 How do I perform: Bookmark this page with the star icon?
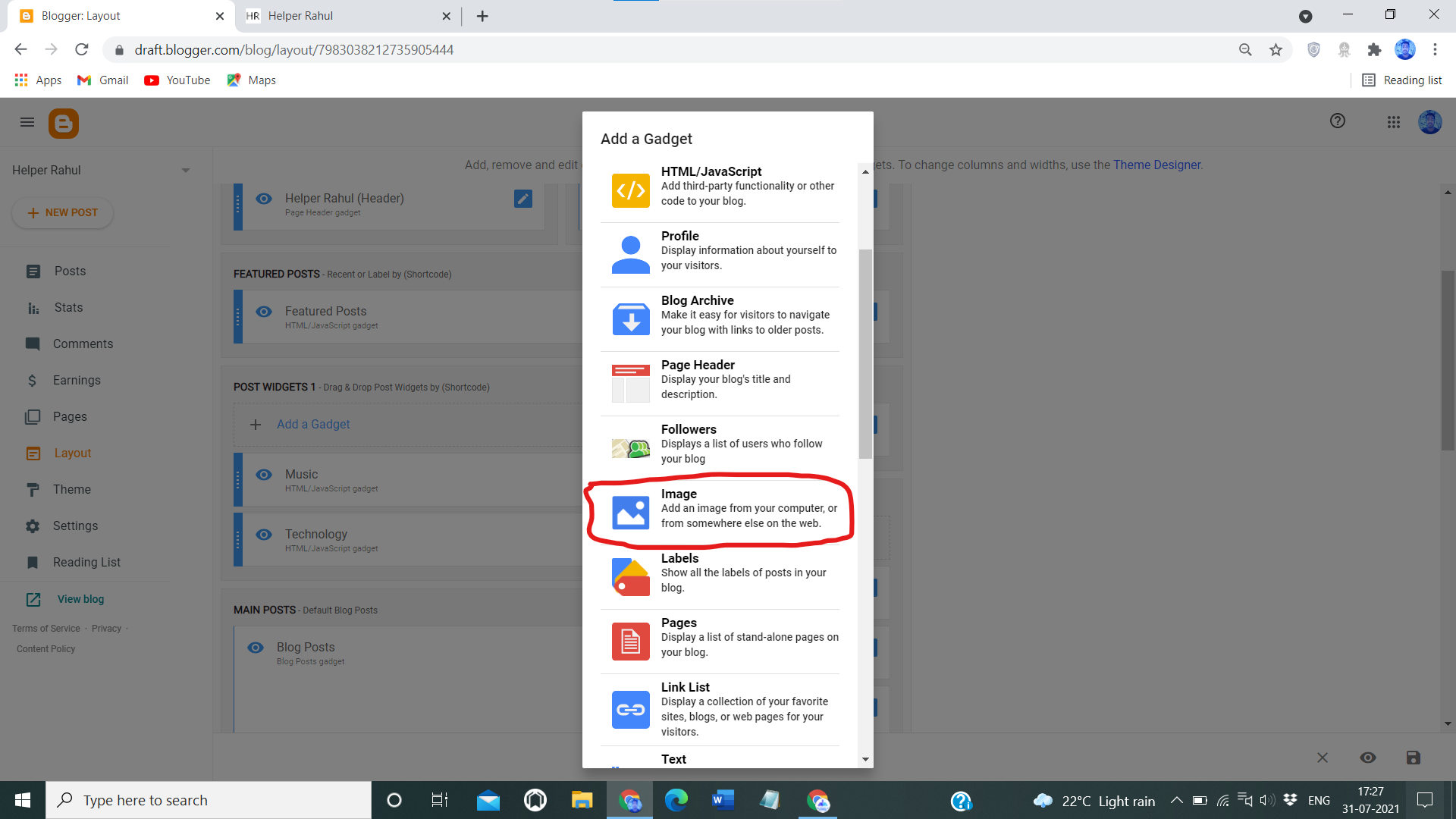tap(1276, 50)
